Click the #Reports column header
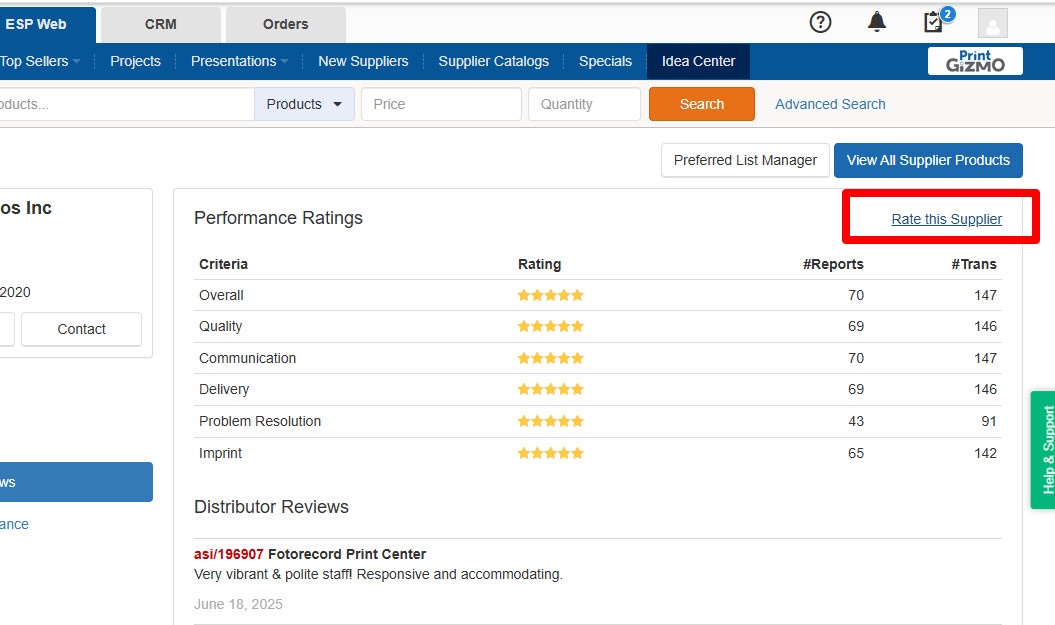The height and width of the screenshot is (625, 1055). [x=833, y=264]
